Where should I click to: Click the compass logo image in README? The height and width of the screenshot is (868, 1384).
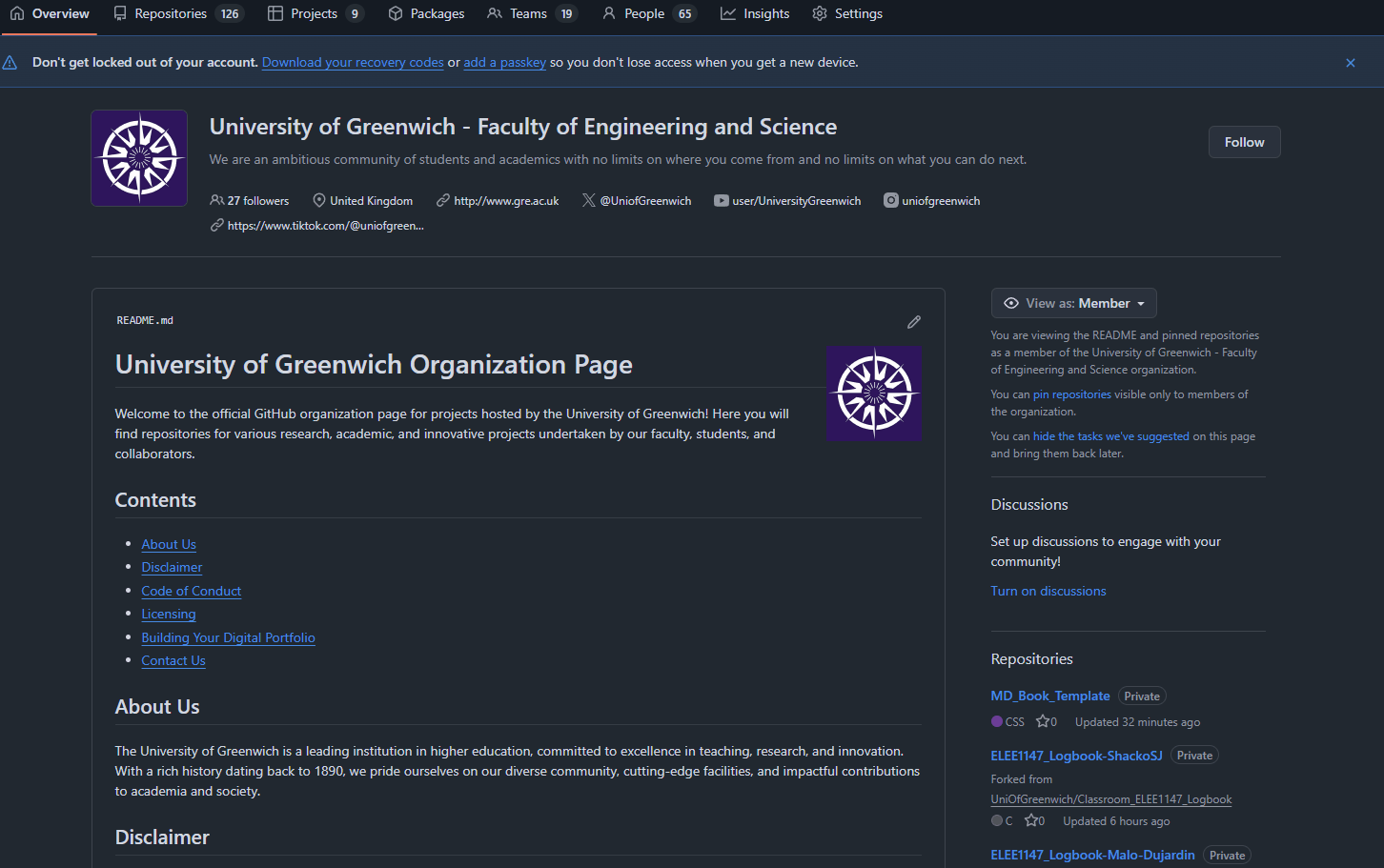(x=874, y=394)
